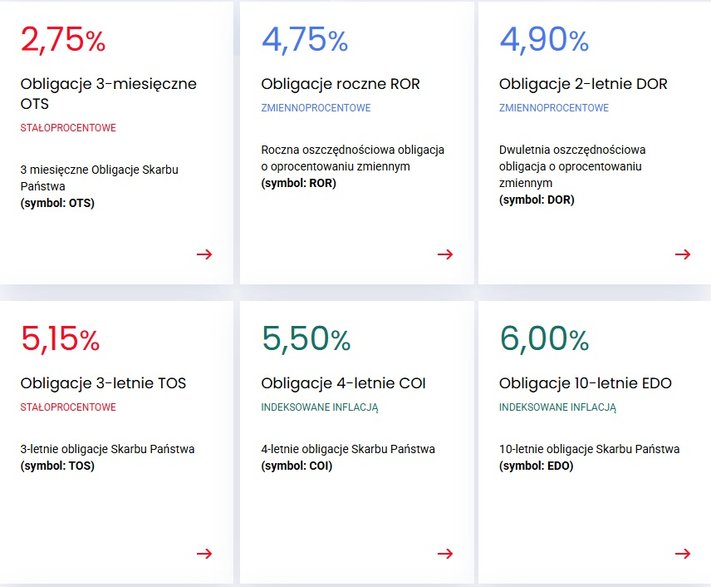Click the 5,50% inflation-indexed rate
711x587 pixels.
(306, 339)
